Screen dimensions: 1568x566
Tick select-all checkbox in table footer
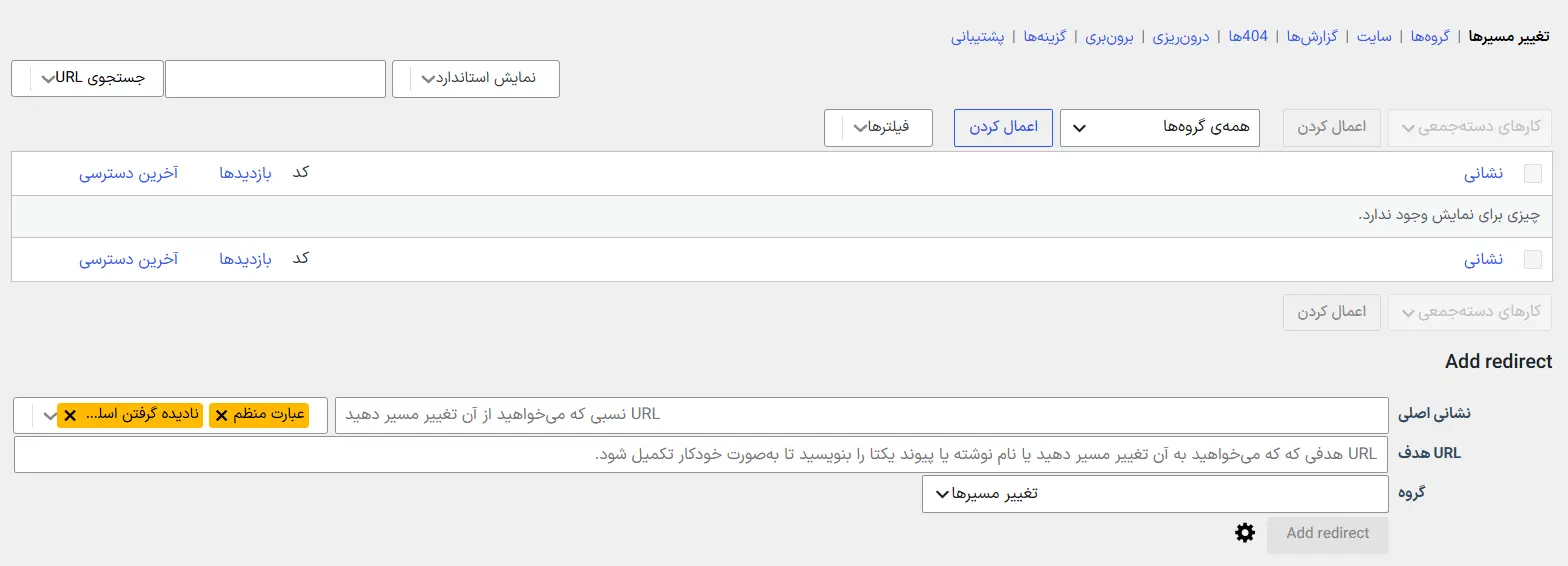[x=1532, y=259]
